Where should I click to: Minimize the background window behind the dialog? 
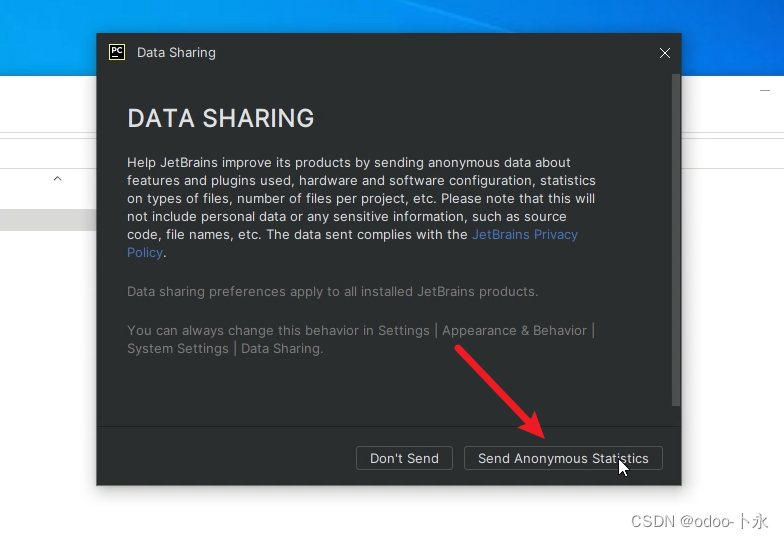(764, 90)
